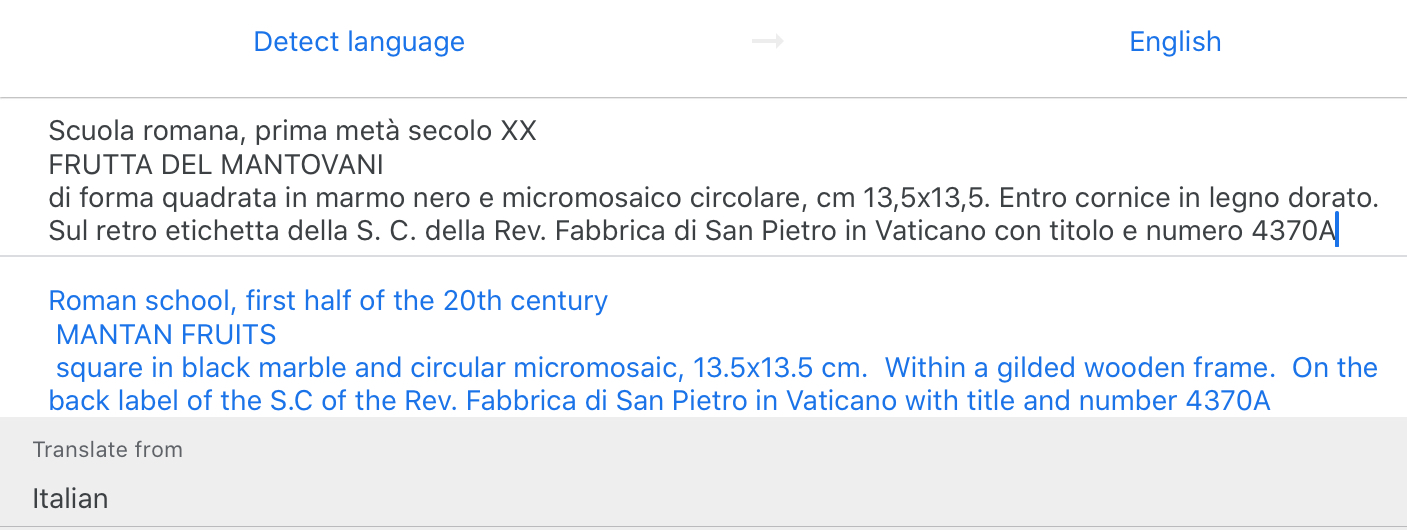
Task: Click 'Vaticano' in the Italian source text
Action: click(932, 231)
